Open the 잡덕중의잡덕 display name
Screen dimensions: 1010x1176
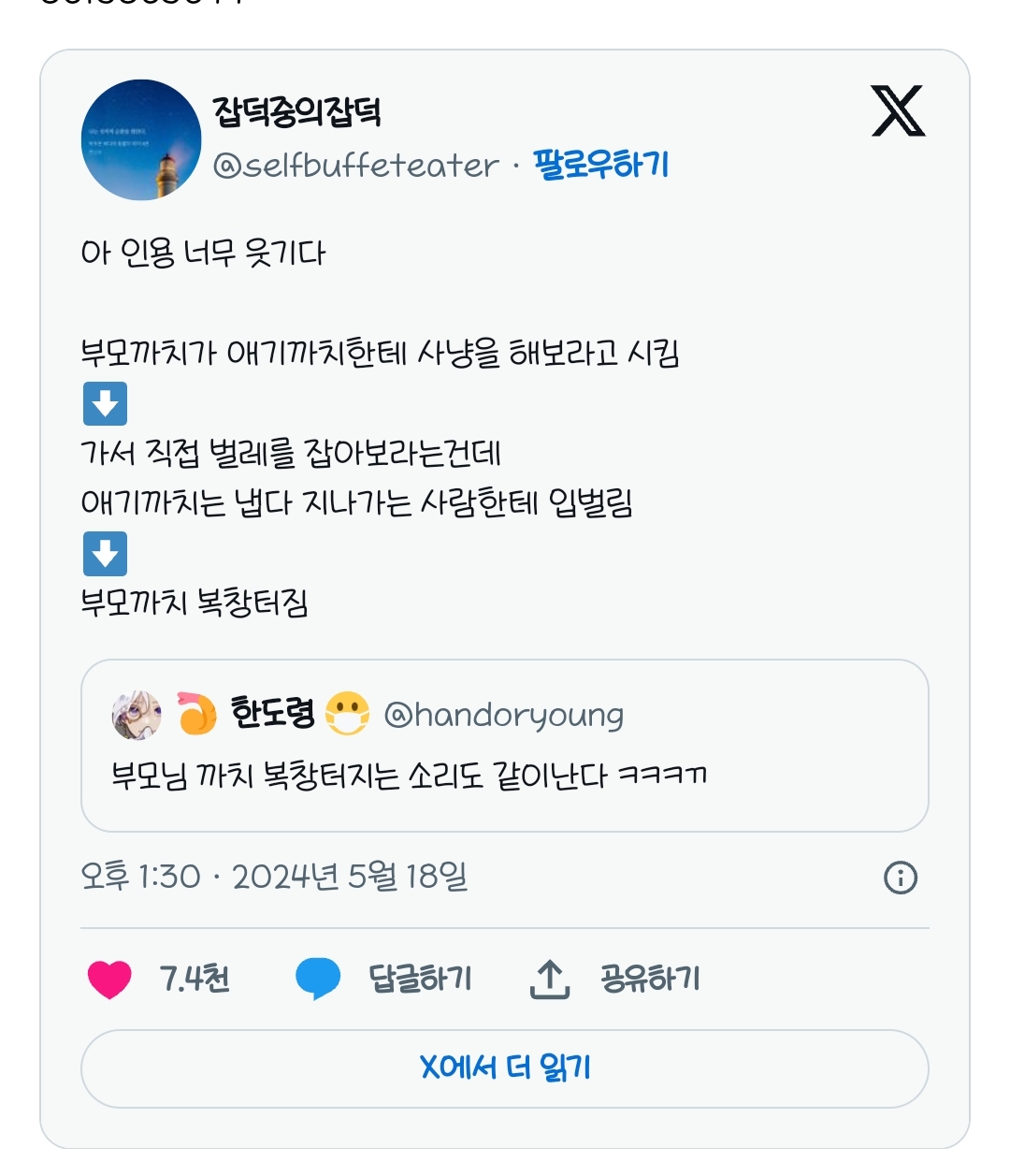(x=297, y=111)
